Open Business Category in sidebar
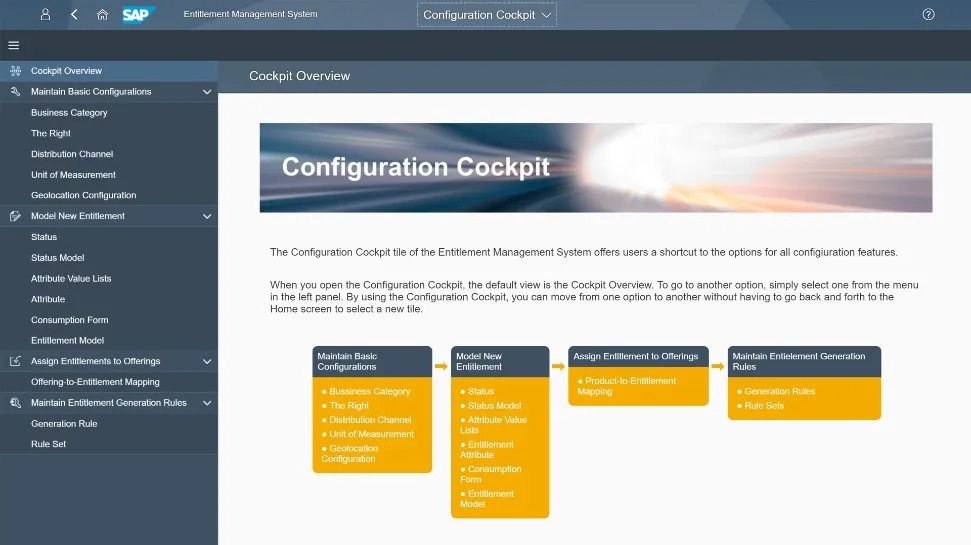 [69, 113]
